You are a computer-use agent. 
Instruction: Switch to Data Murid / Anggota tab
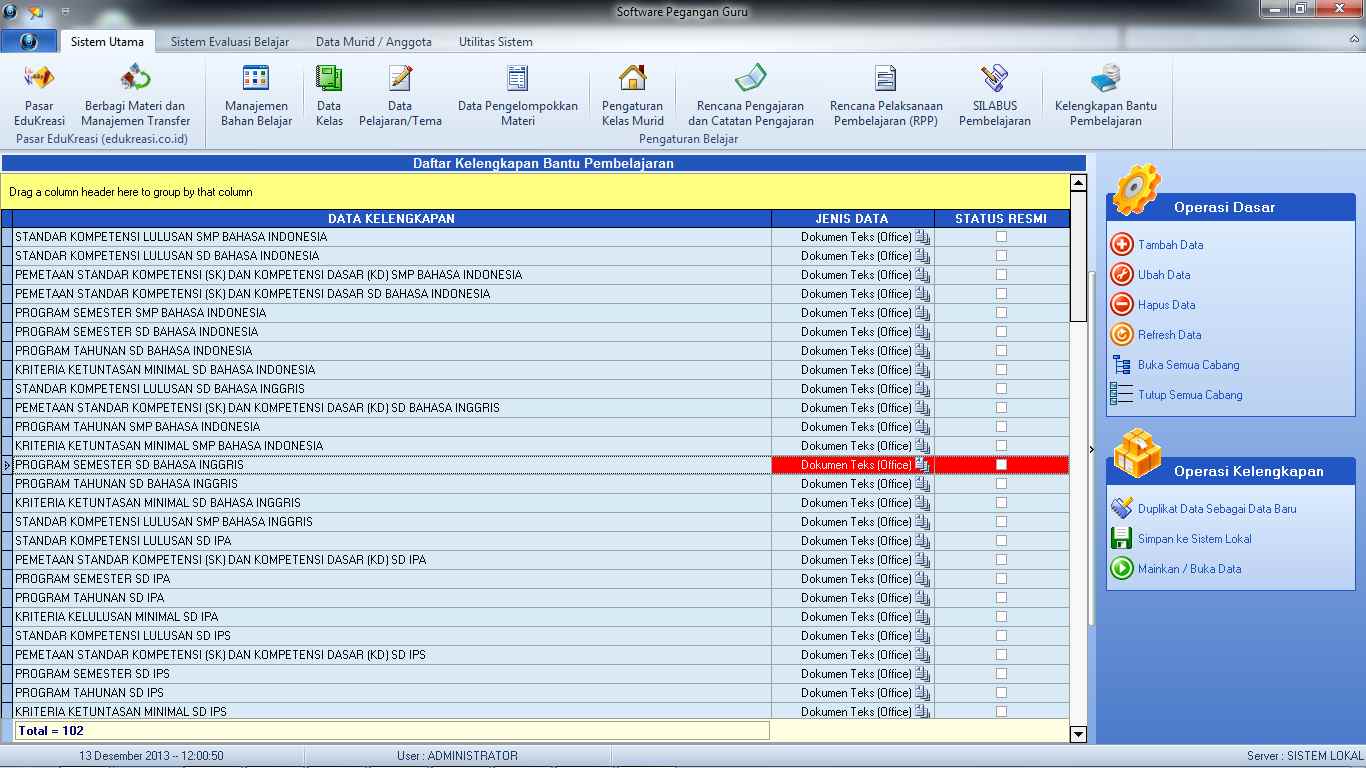coord(374,42)
